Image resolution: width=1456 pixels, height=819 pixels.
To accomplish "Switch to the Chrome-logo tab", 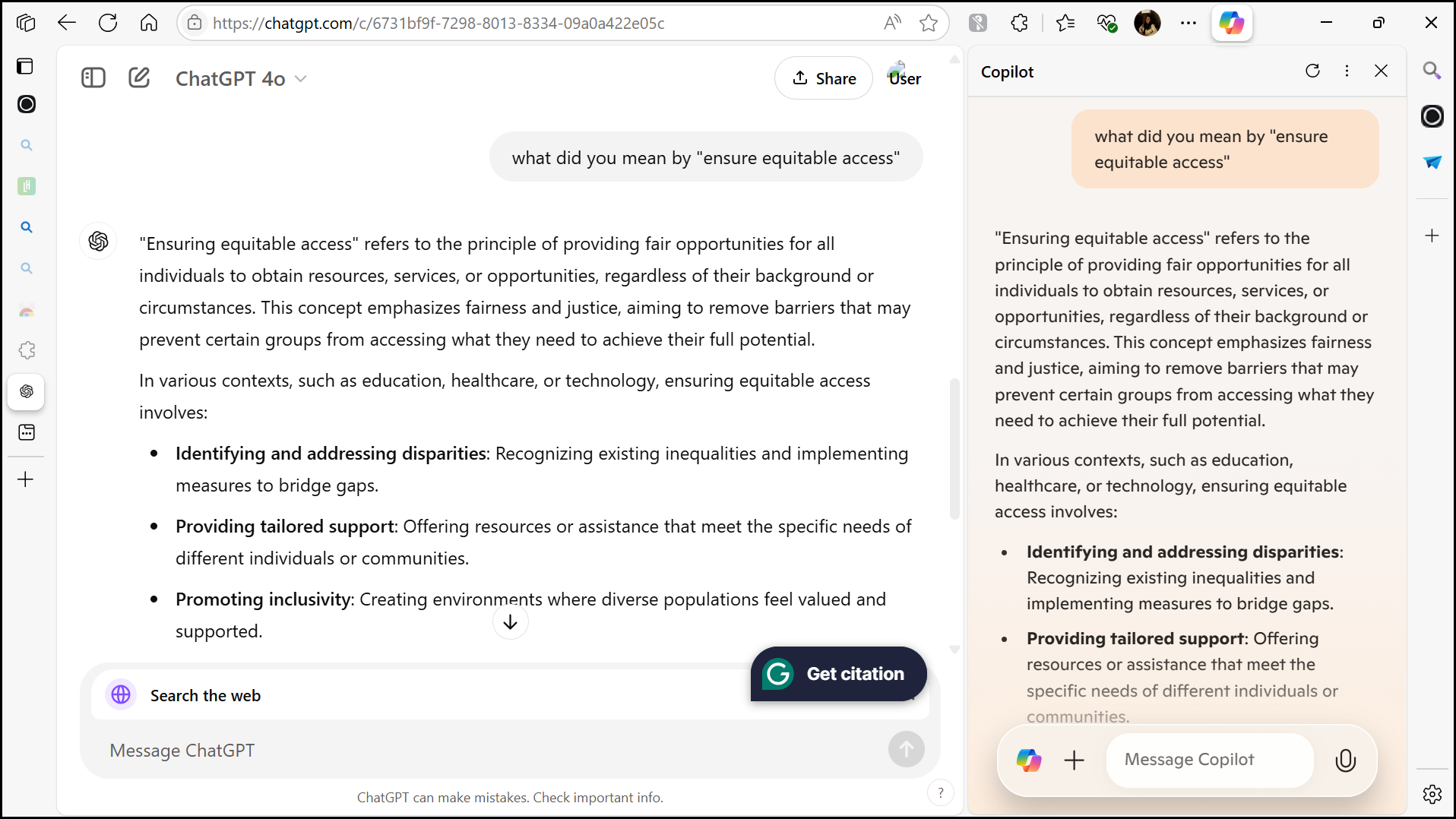I will [x=27, y=310].
